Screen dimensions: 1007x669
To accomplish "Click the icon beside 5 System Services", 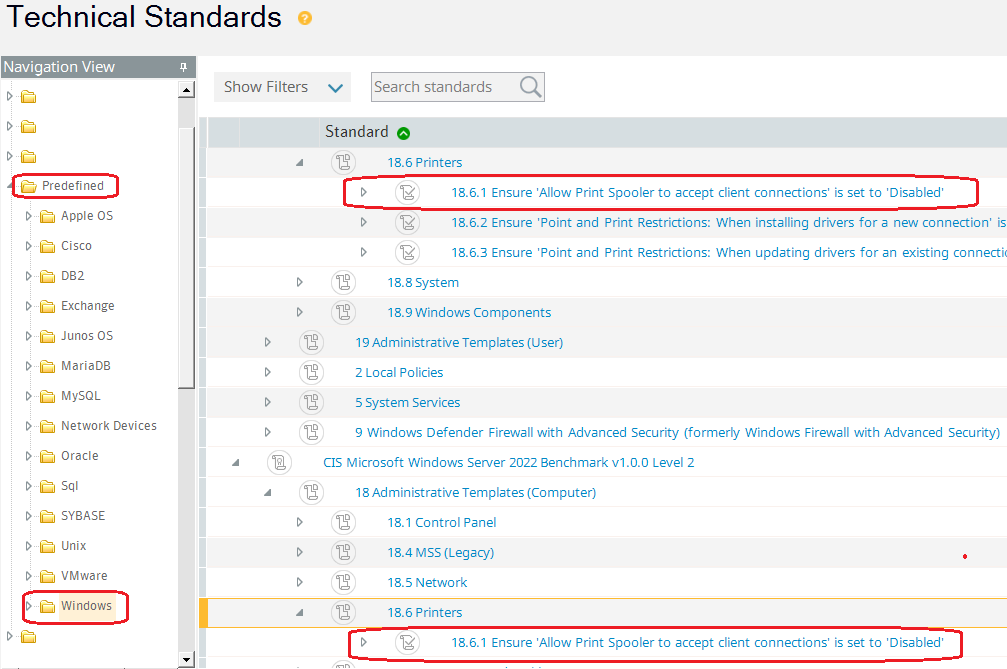I will [311, 402].
